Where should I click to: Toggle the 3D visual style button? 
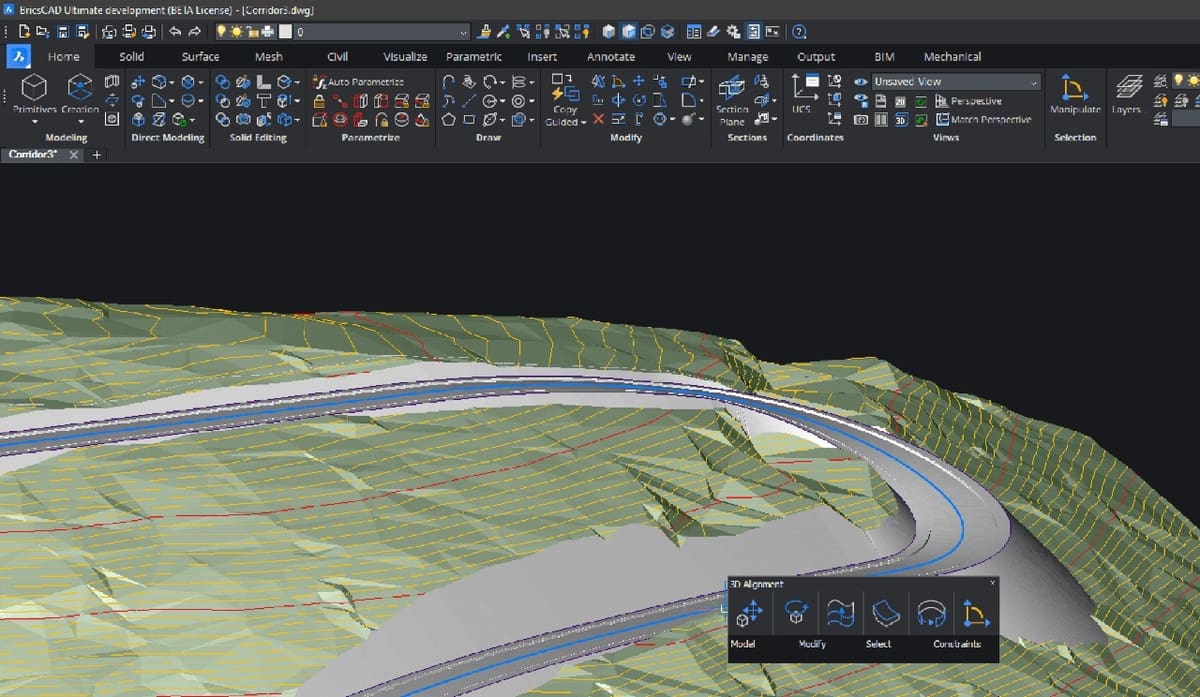point(900,119)
